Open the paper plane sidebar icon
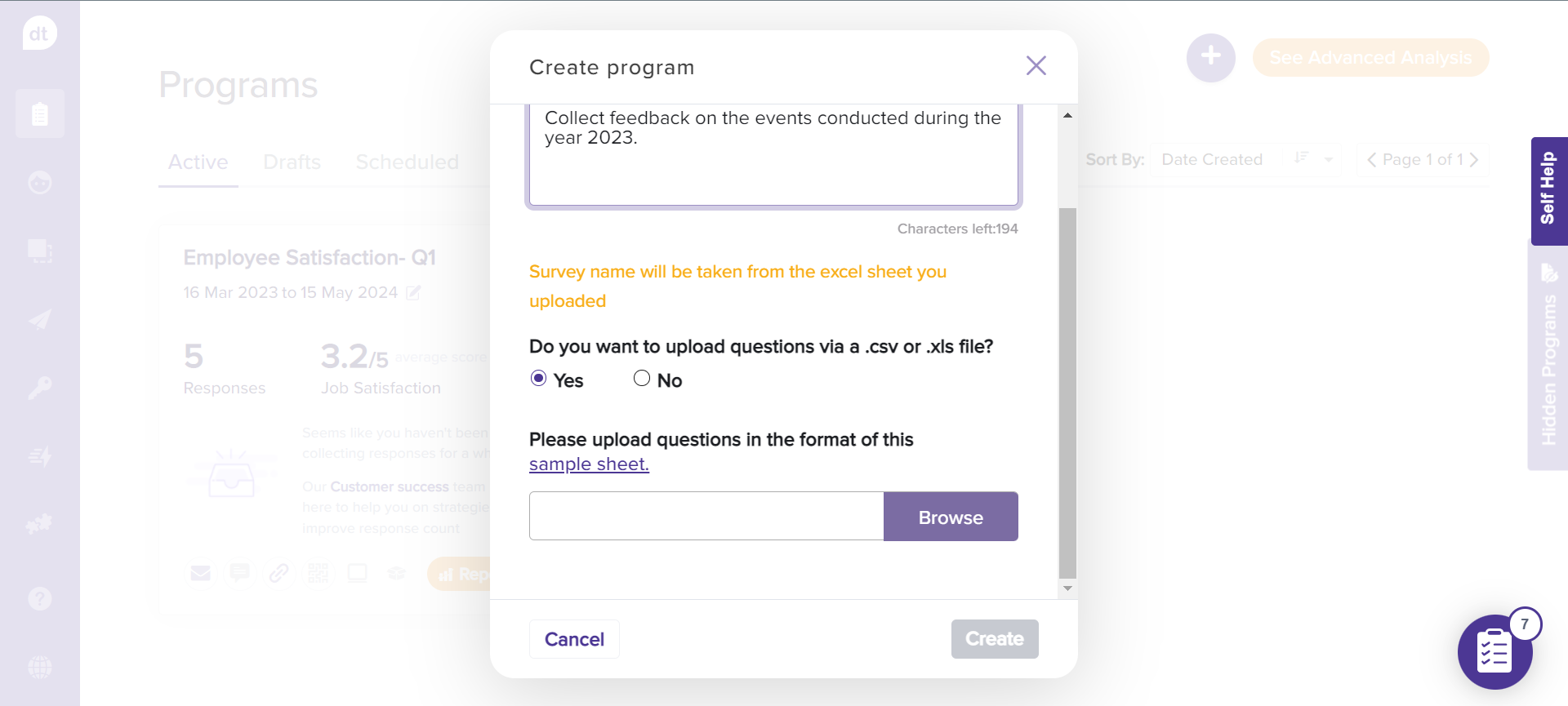The width and height of the screenshot is (1568, 706). (x=39, y=320)
